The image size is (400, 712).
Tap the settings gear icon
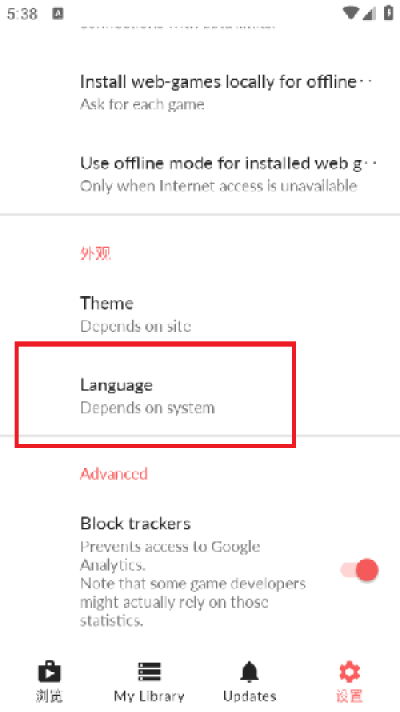tap(350, 672)
